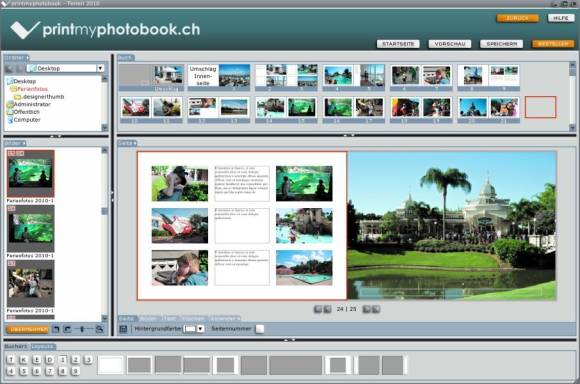Click the top text box on left page

point(242,183)
